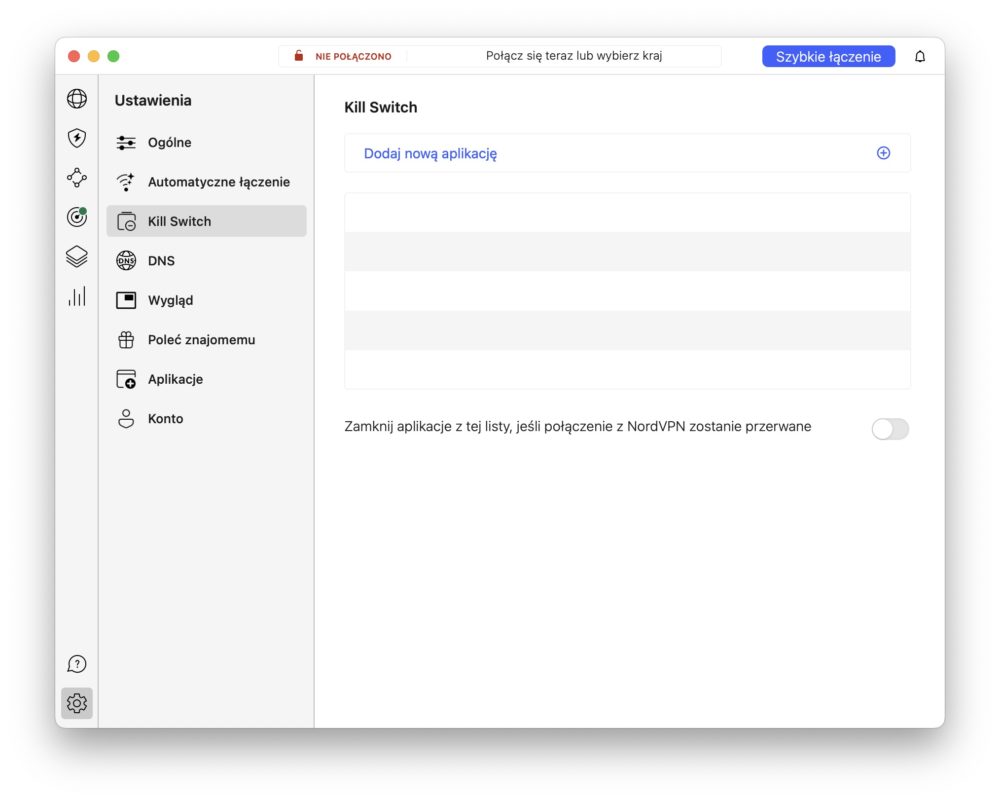
Task: Minimize window with yellow button
Action: pyautogui.click(x=94, y=56)
